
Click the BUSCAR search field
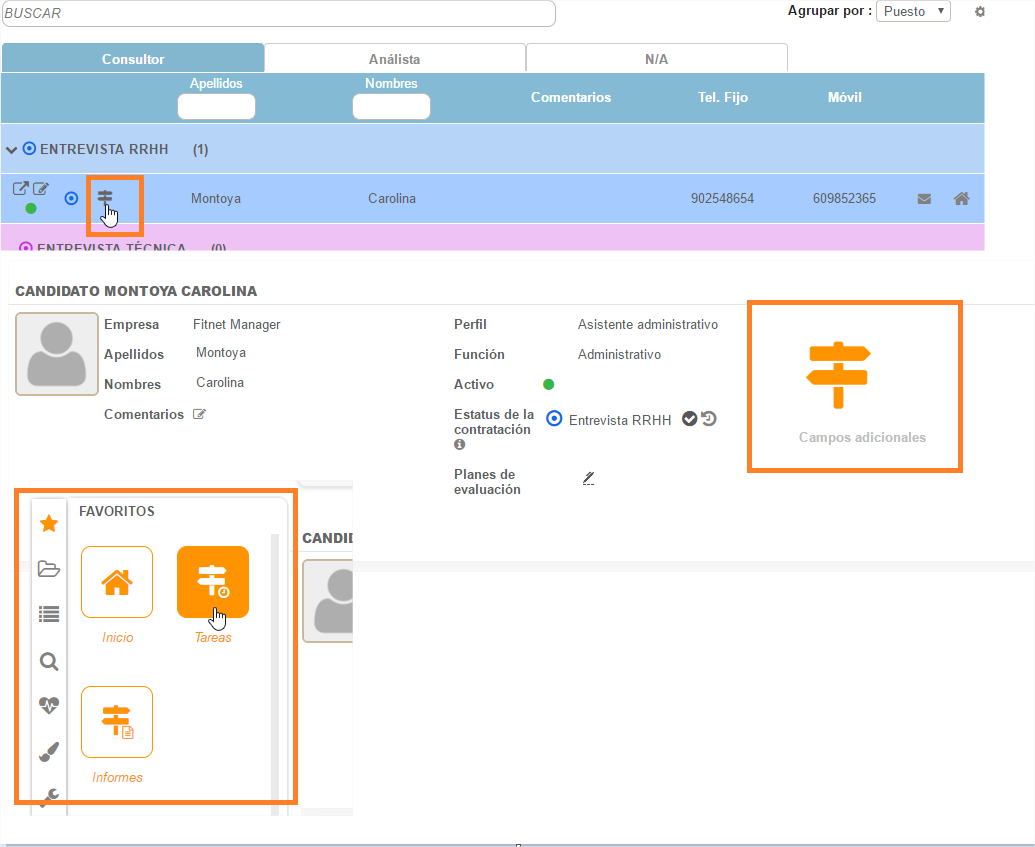[278, 14]
